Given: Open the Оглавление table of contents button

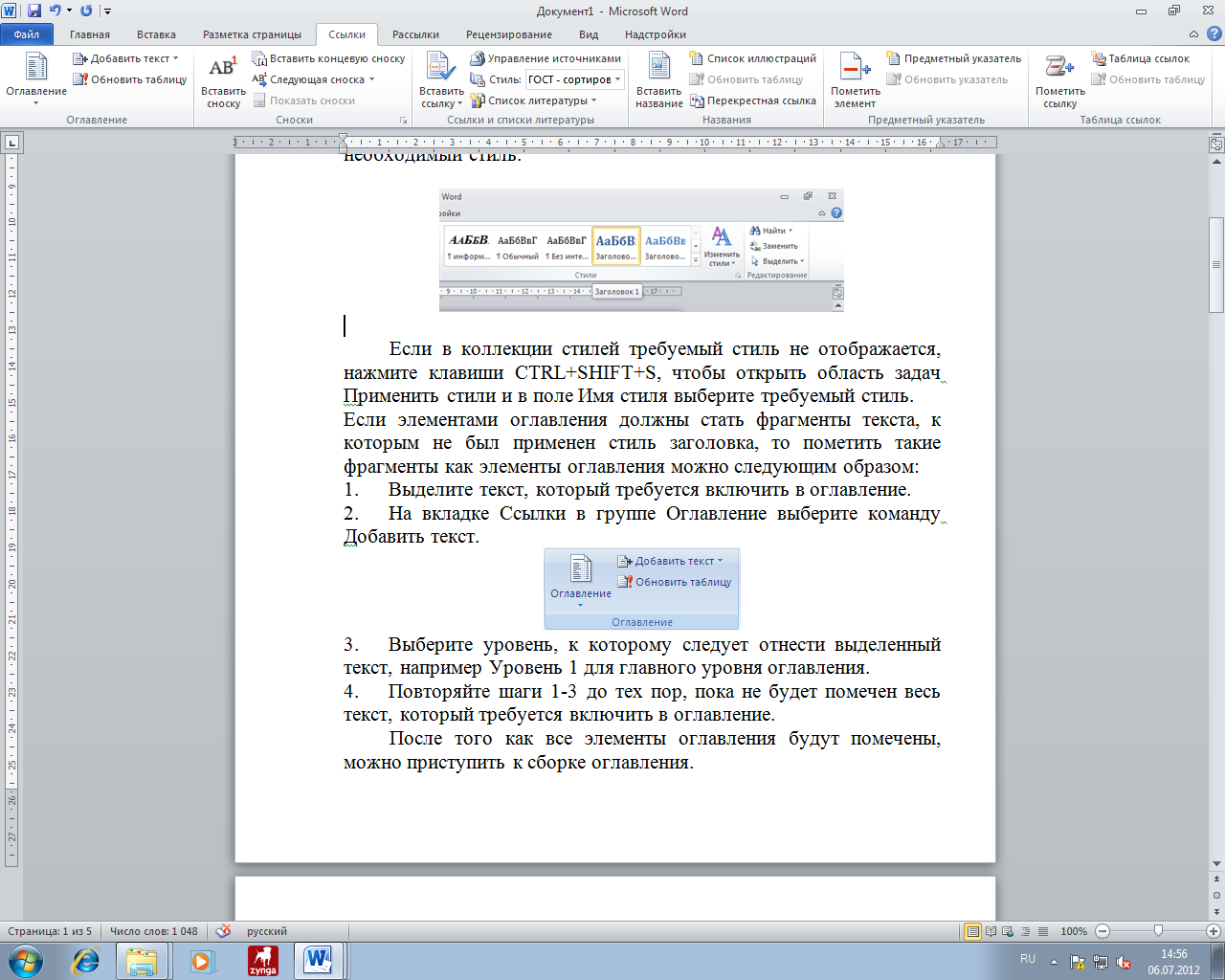Looking at the screenshot, I should (36, 78).
